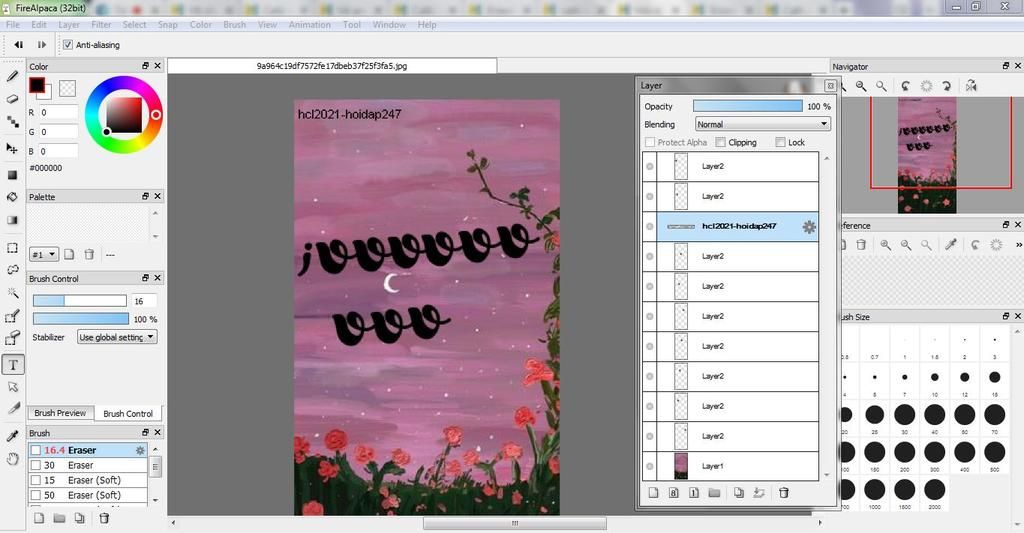Screen dimensions: 1024x533
Task: Switch to the Brush Preview tab
Action: (60, 413)
